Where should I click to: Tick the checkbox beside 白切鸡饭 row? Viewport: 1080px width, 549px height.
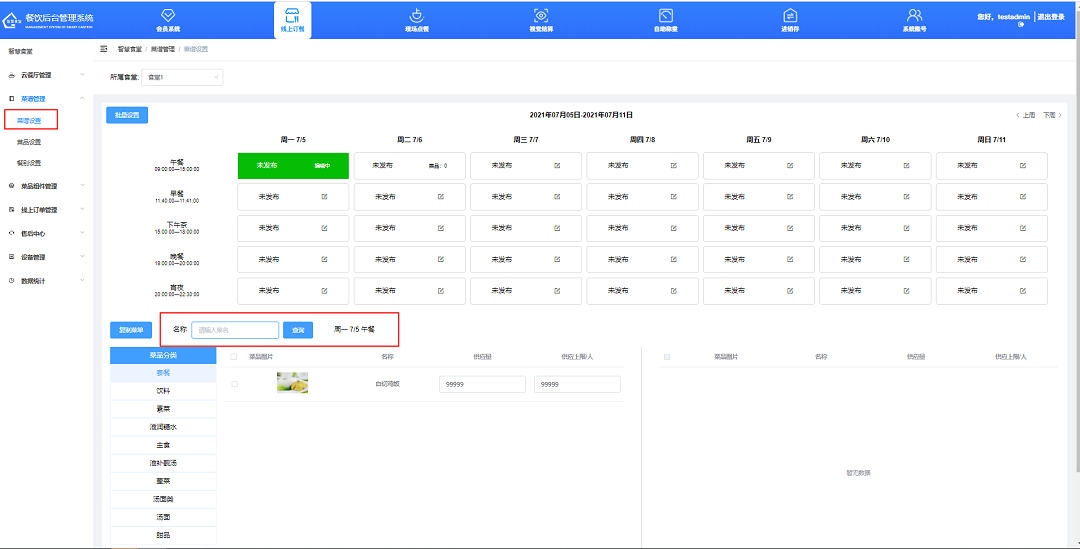pyautogui.click(x=235, y=384)
